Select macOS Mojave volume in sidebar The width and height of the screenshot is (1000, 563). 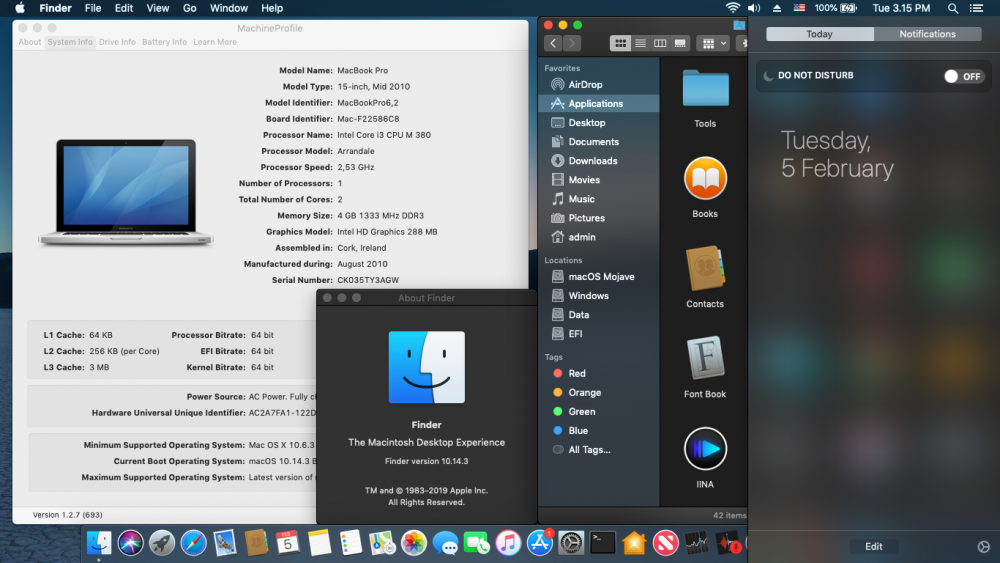pyautogui.click(x=599, y=277)
